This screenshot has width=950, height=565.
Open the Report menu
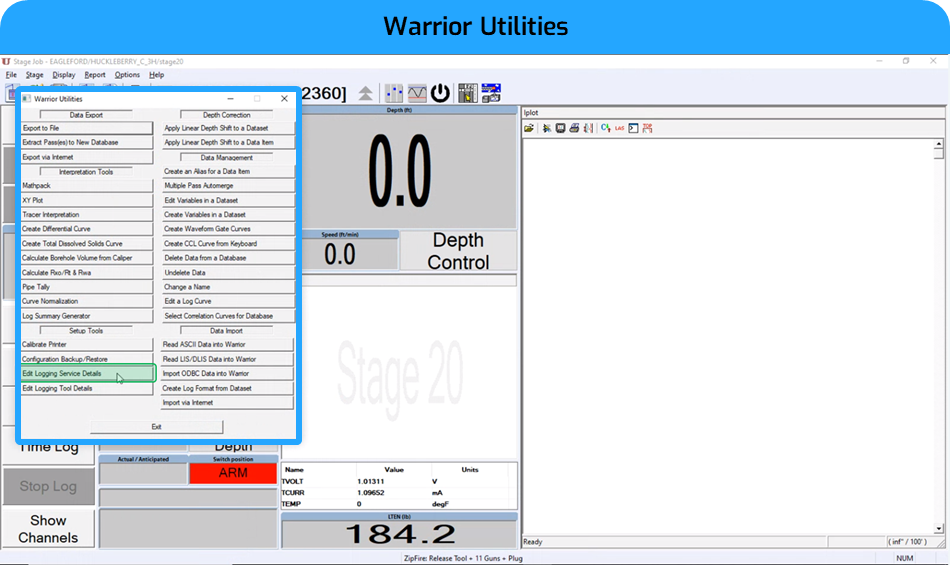coord(95,75)
